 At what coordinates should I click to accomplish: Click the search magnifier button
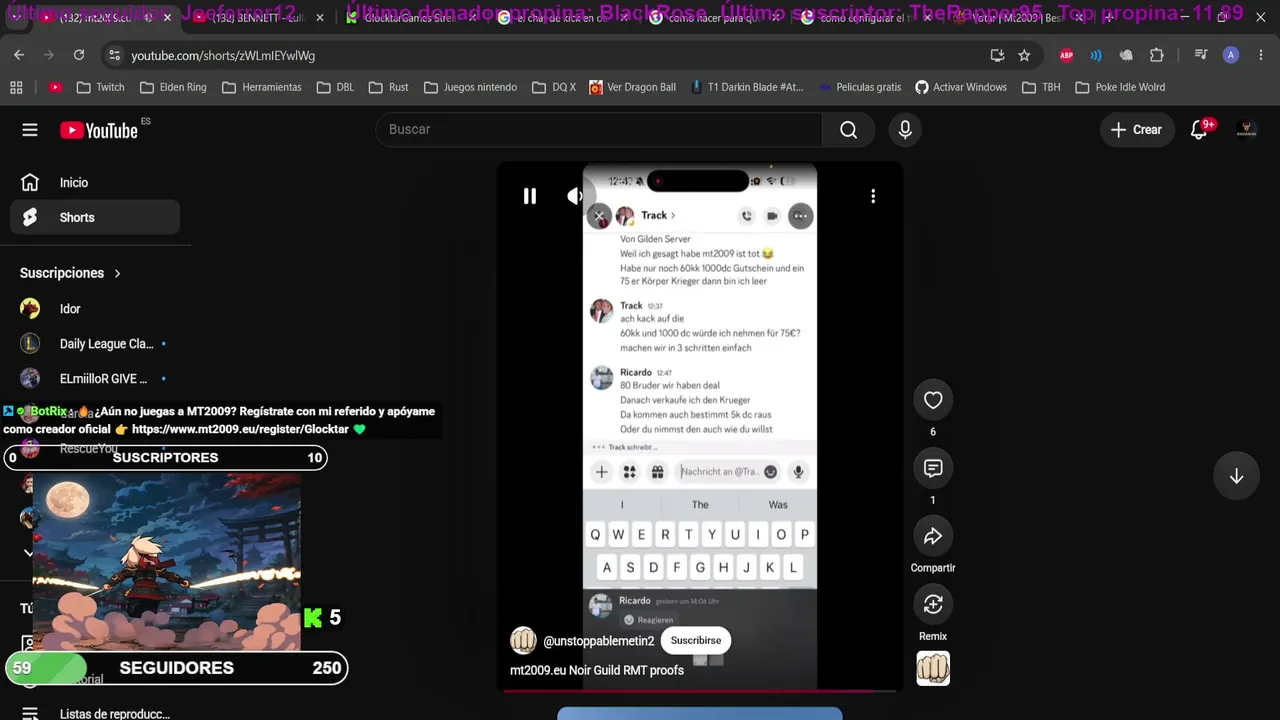coord(848,130)
